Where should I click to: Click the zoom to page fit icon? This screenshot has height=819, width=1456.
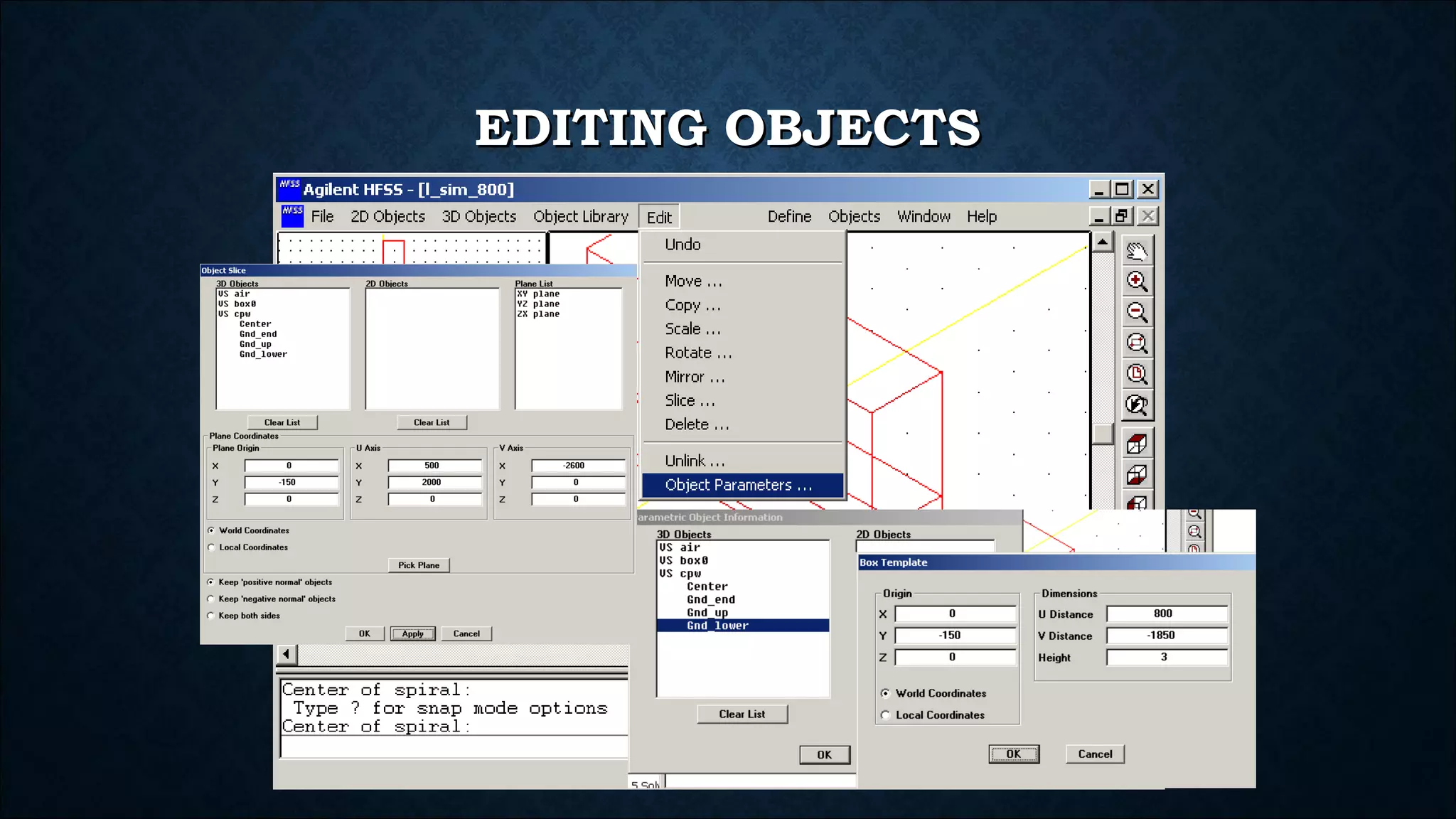coord(1137,374)
